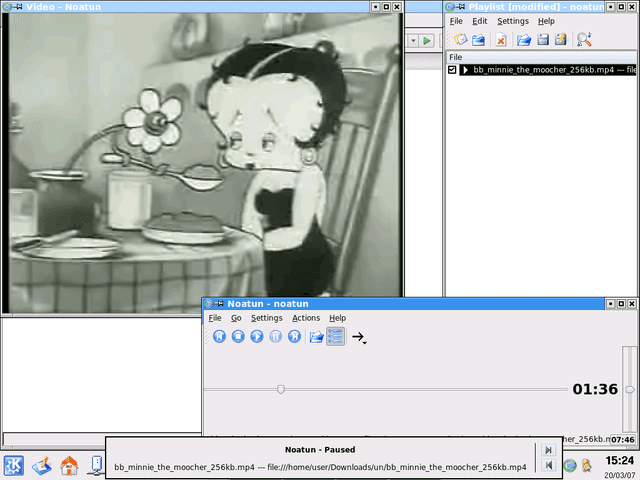Toggle the playlist window button

336,337
